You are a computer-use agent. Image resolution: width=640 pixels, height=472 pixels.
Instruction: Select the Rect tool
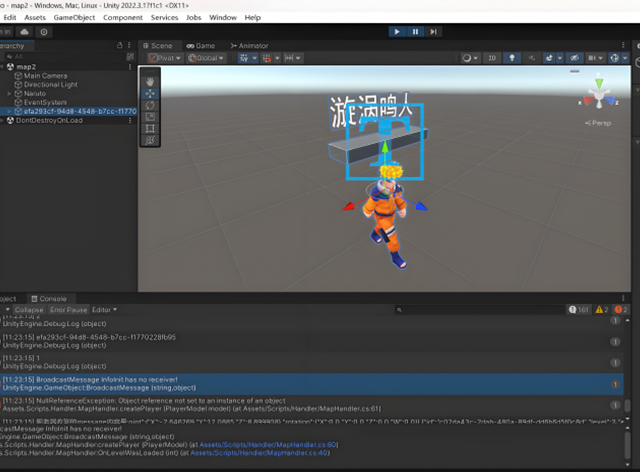(150, 128)
